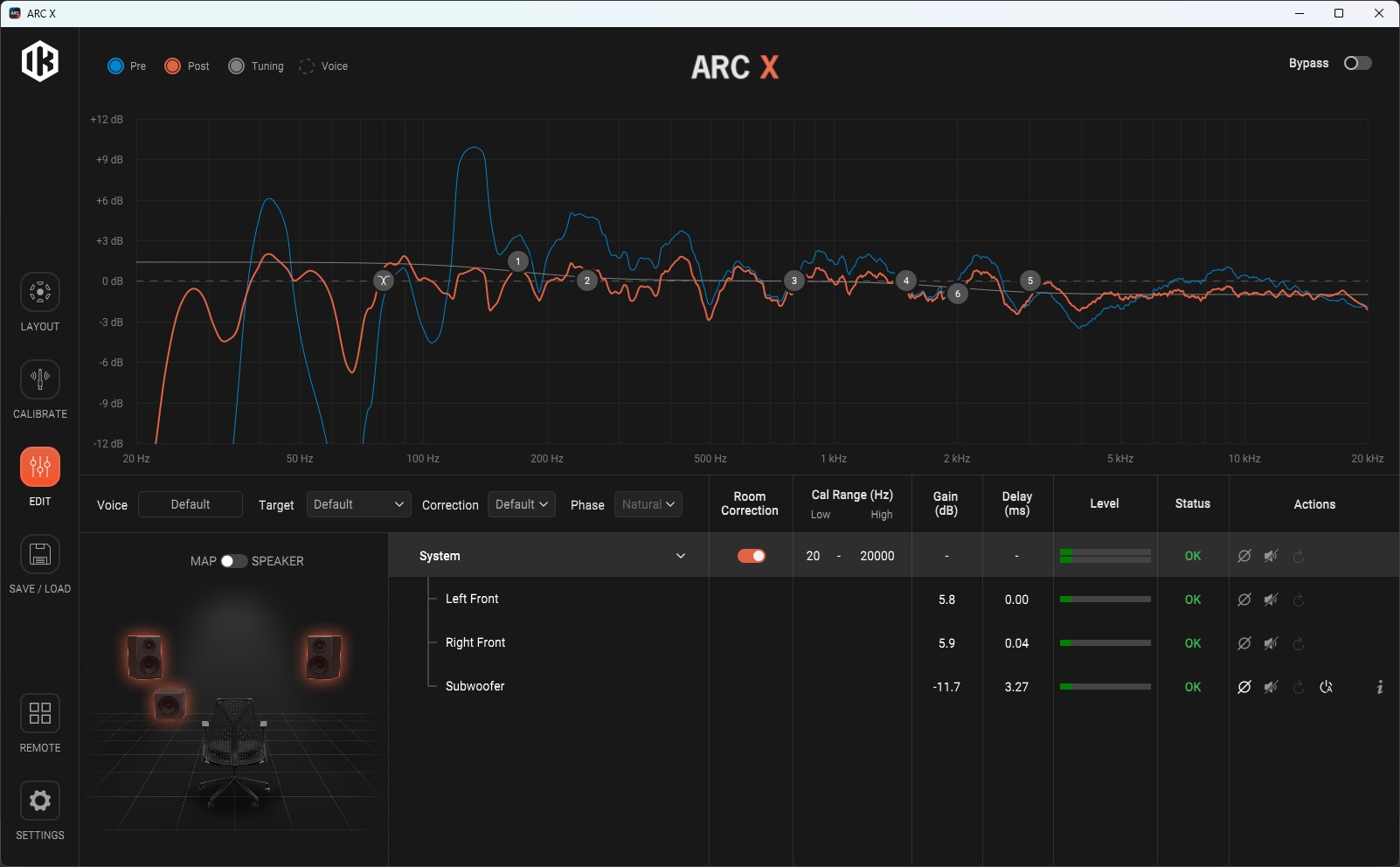Click phase invert icon for Subwoofer
1400x867 pixels.
[1244, 687]
